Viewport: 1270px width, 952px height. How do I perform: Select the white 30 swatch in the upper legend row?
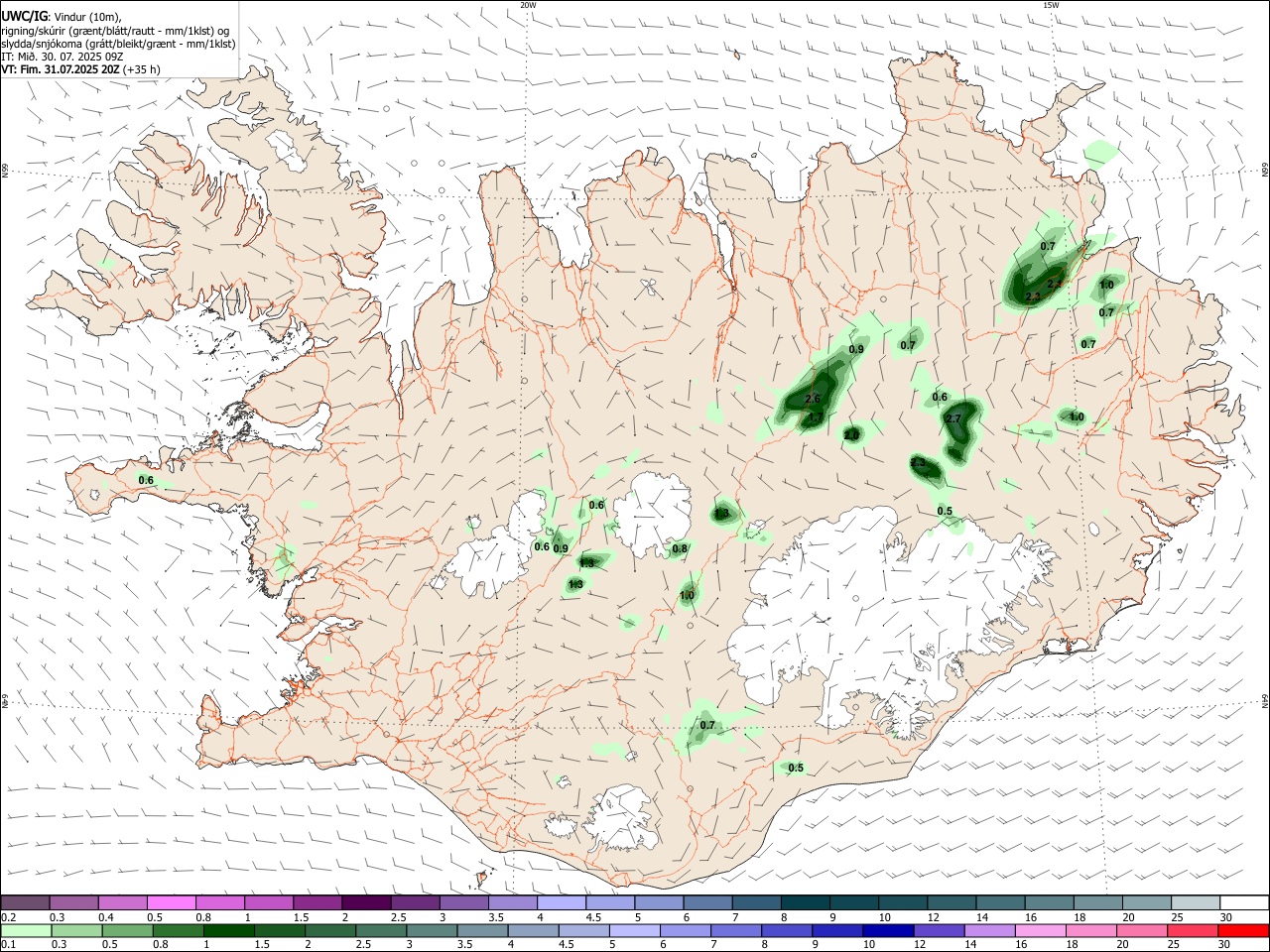[x=1244, y=903]
